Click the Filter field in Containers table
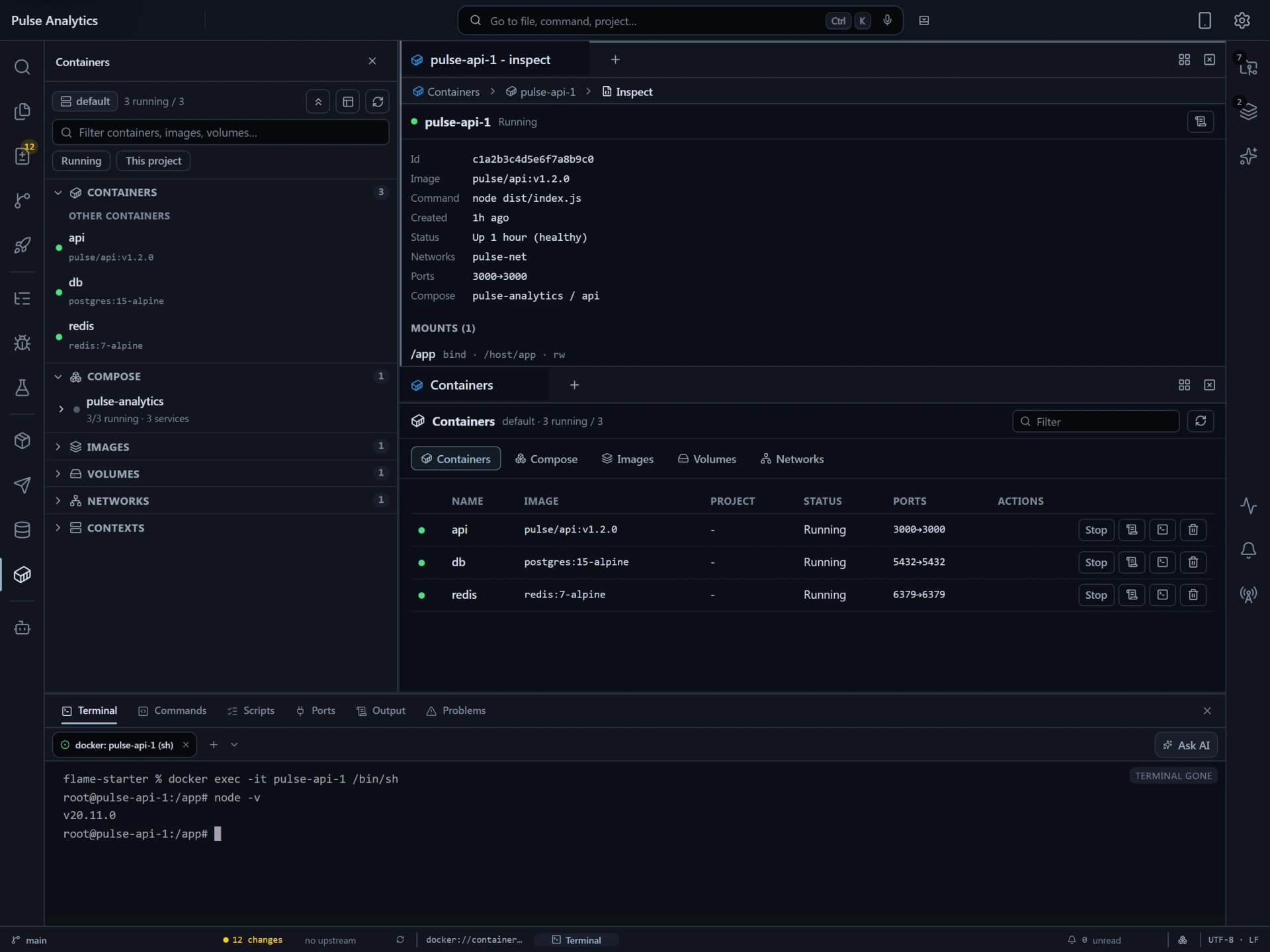Image resolution: width=1270 pixels, height=952 pixels. pyautogui.click(x=1095, y=421)
